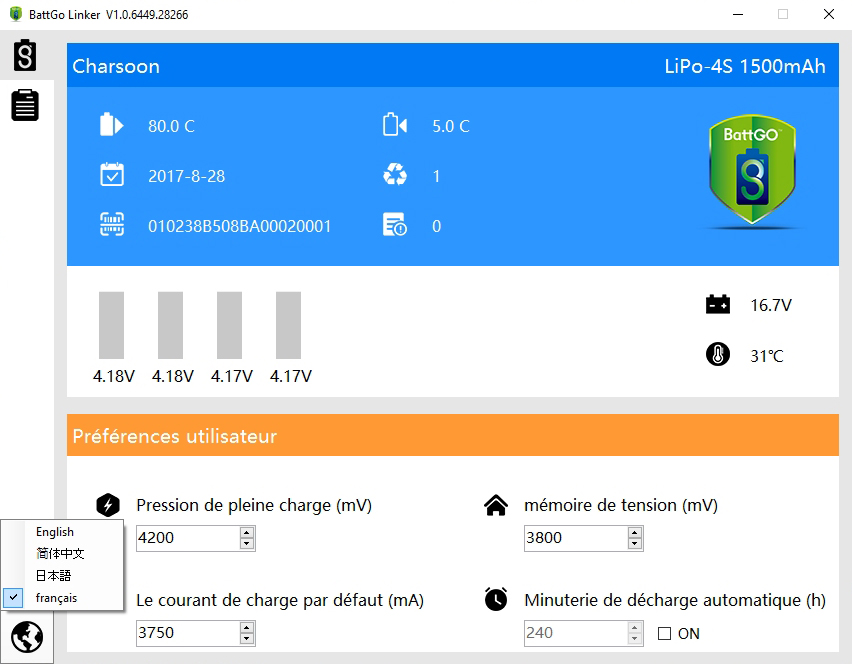
Task: Increase full charge voltage with up arrow
Action: [247, 533]
